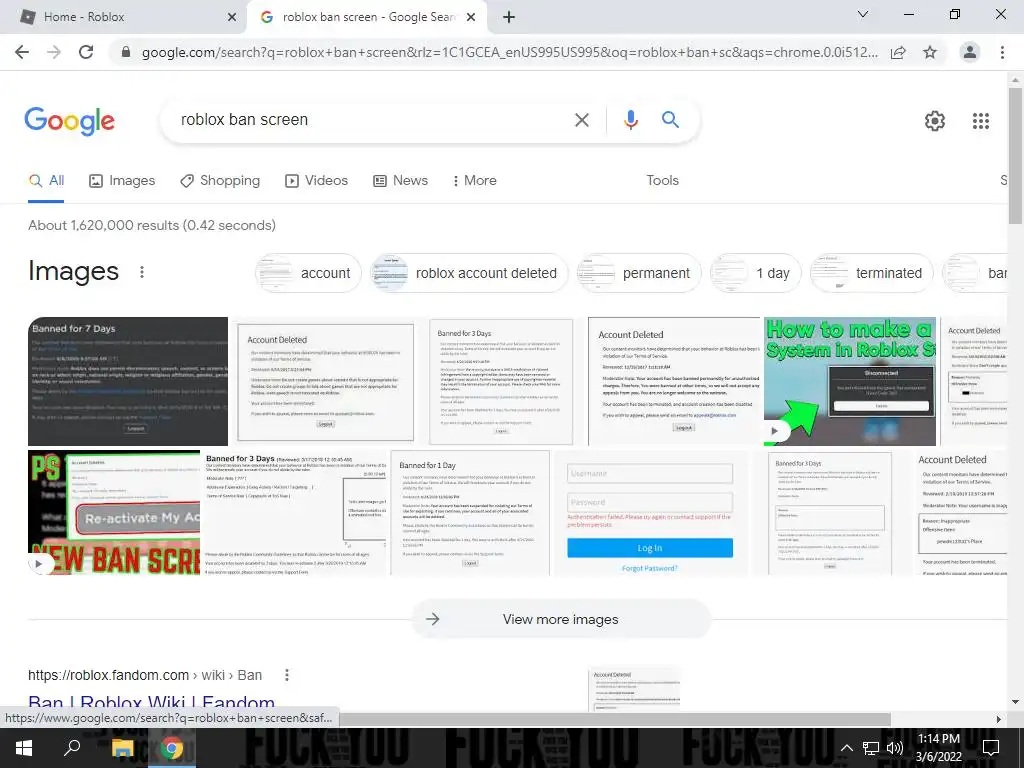Filter images by 1 day chip

pos(756,273)
